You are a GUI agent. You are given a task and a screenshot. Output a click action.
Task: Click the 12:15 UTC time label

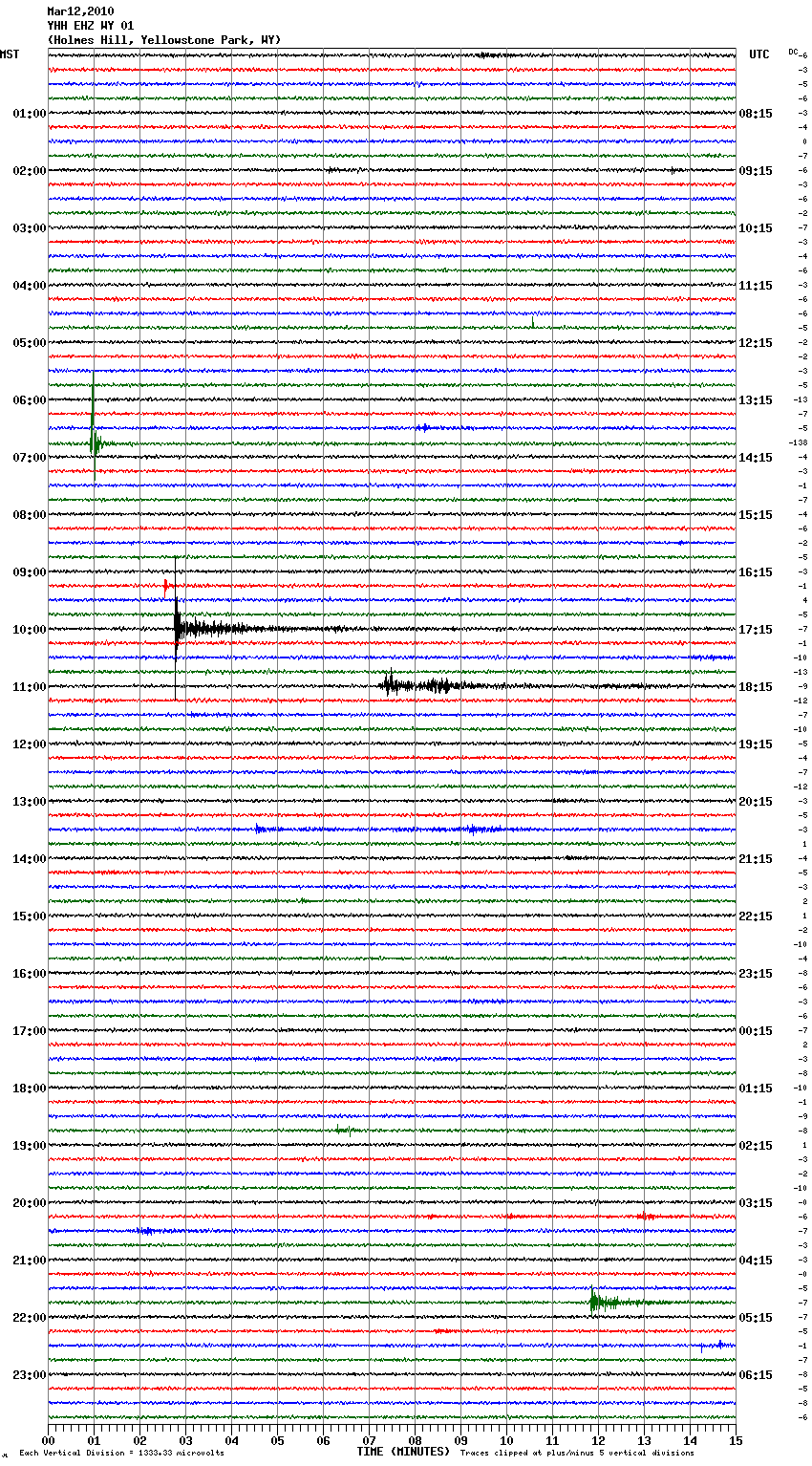coord(756,343)
